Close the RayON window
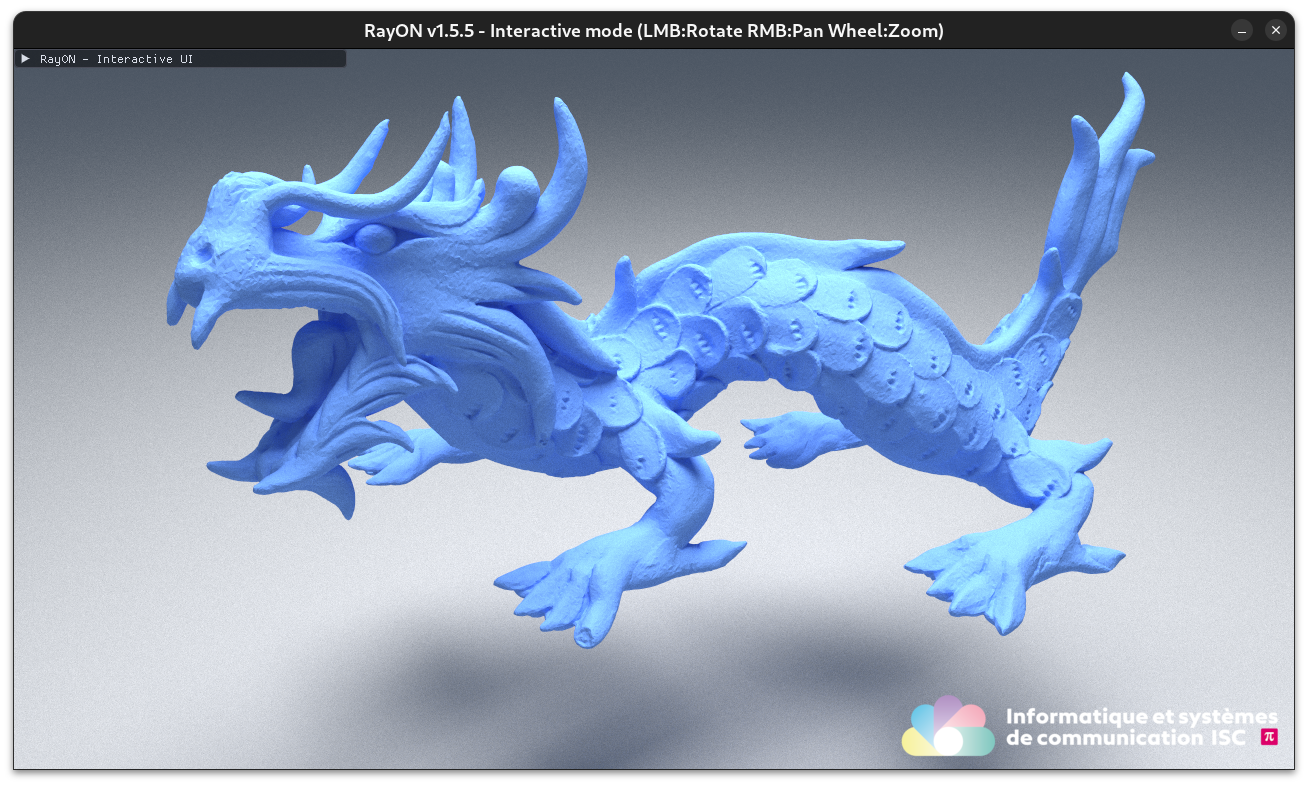Viewport: 1308px width, 786px height. pos(1275,31)
